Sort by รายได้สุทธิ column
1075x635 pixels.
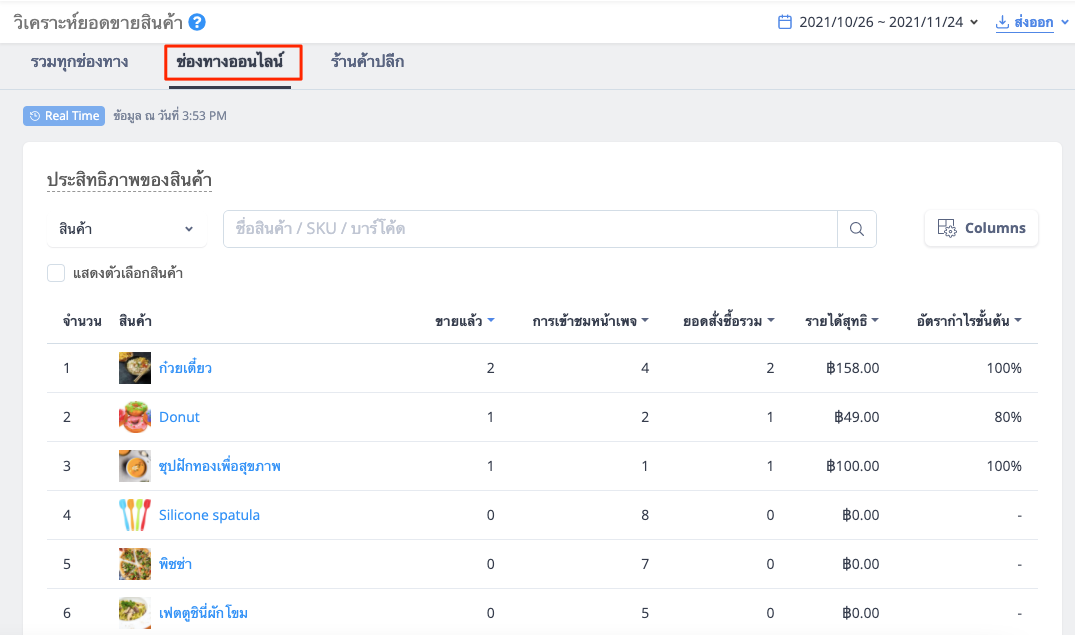click(x=842, y=321)
